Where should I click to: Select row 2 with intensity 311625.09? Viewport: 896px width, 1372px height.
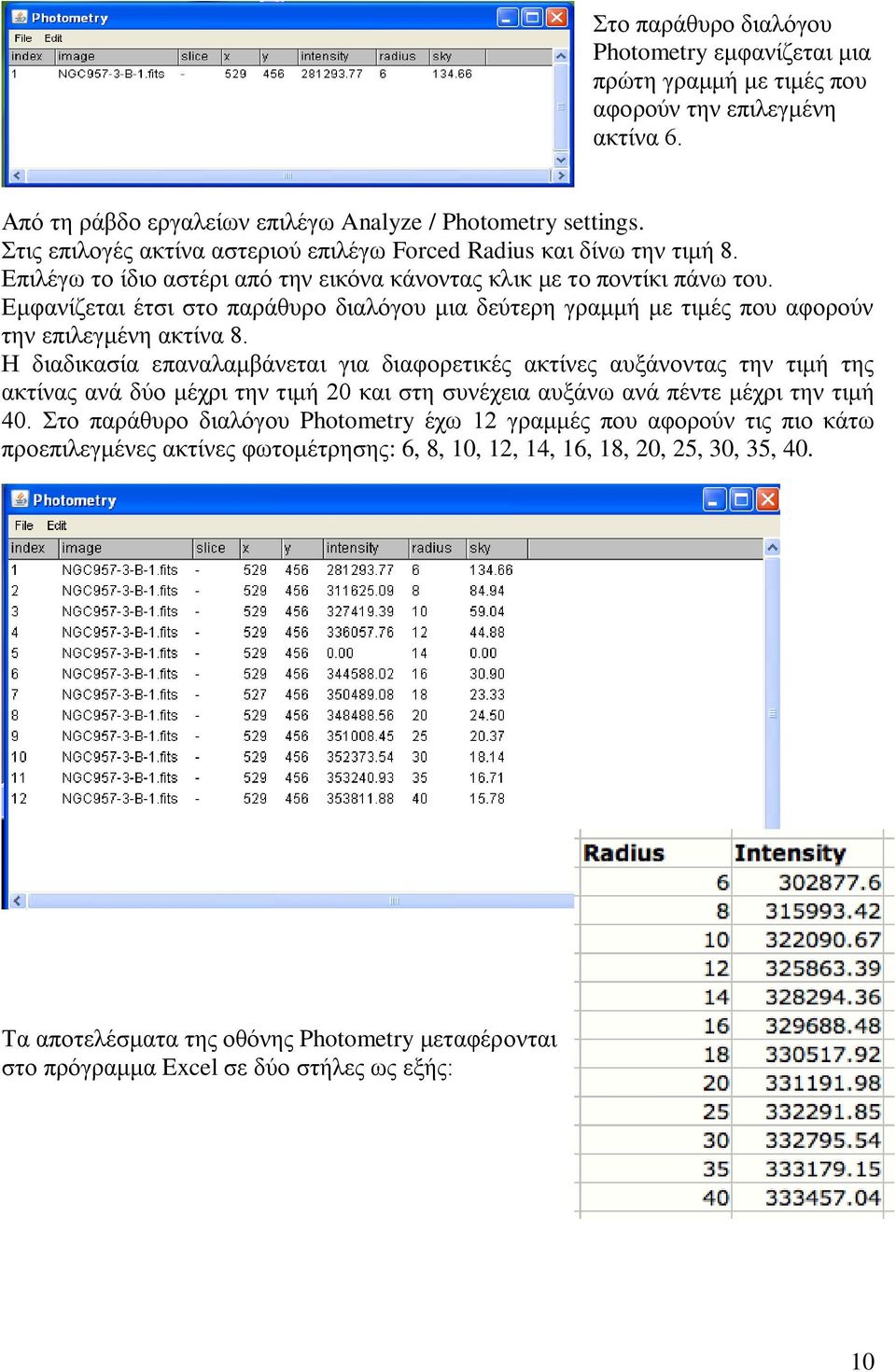(385, 591)
